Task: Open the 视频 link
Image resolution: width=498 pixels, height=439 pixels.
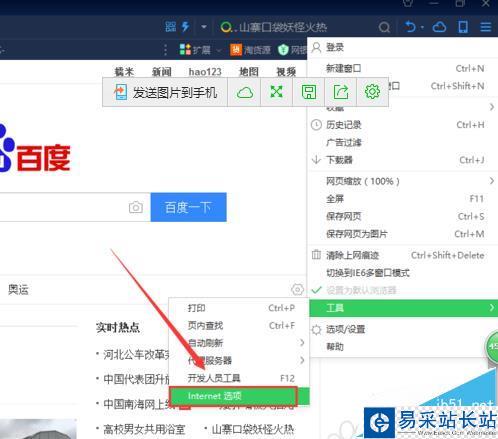Action: pos(286,72)
